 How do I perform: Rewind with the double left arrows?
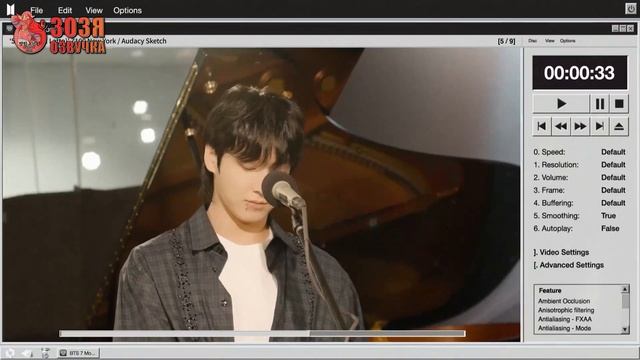tap(561, 126)
